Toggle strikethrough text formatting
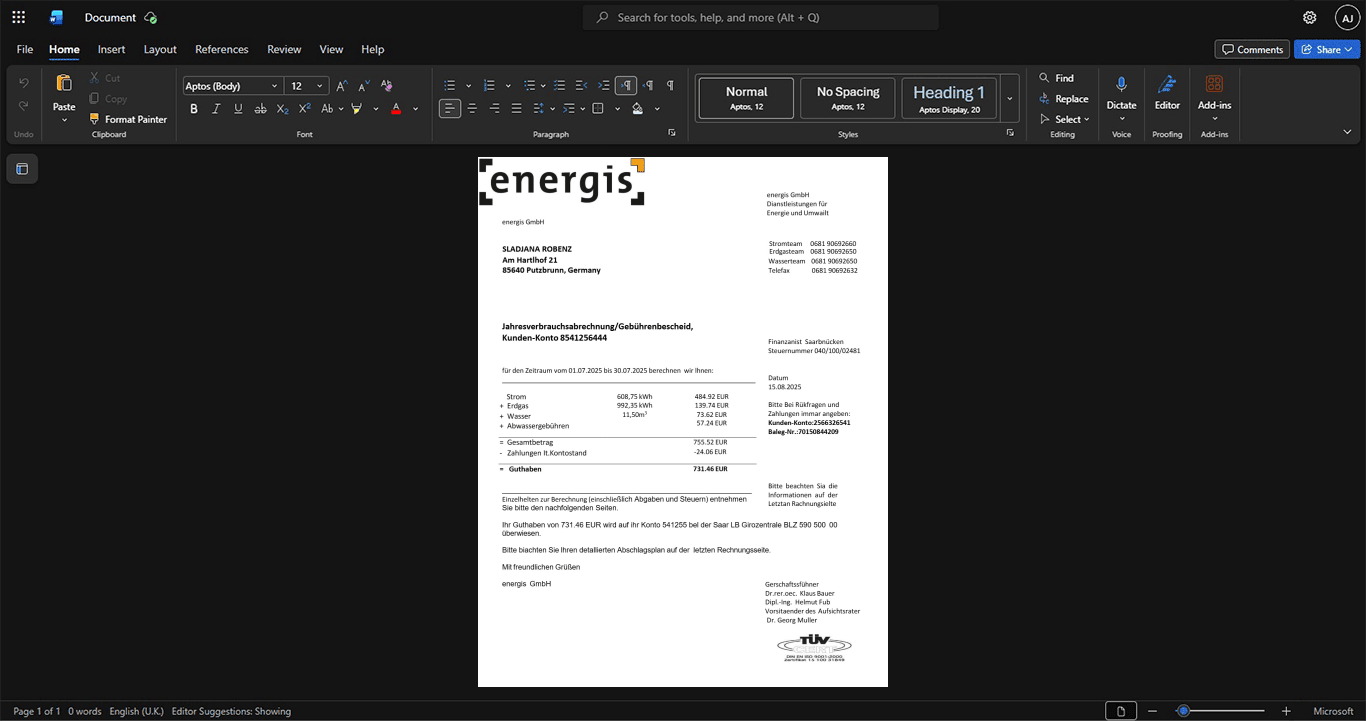The image size is (1366, 721). tap(260, 108)
